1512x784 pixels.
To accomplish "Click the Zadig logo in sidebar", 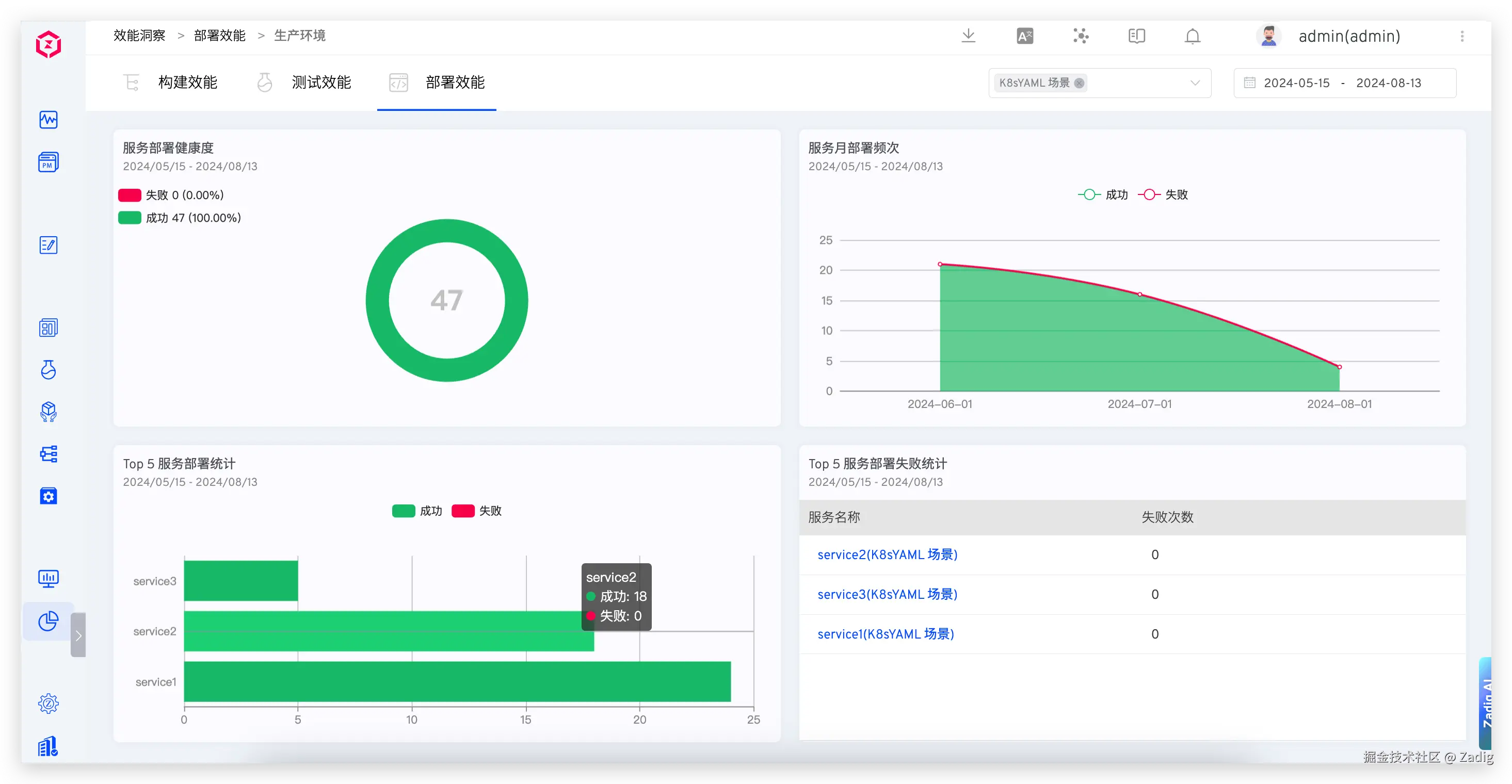I will coord(48,44).
